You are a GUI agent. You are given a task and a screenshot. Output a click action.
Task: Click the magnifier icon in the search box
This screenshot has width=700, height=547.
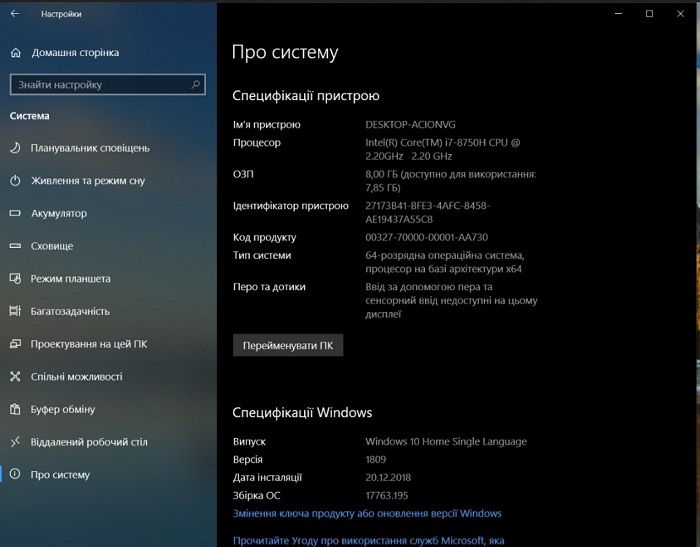coord(195,84)
